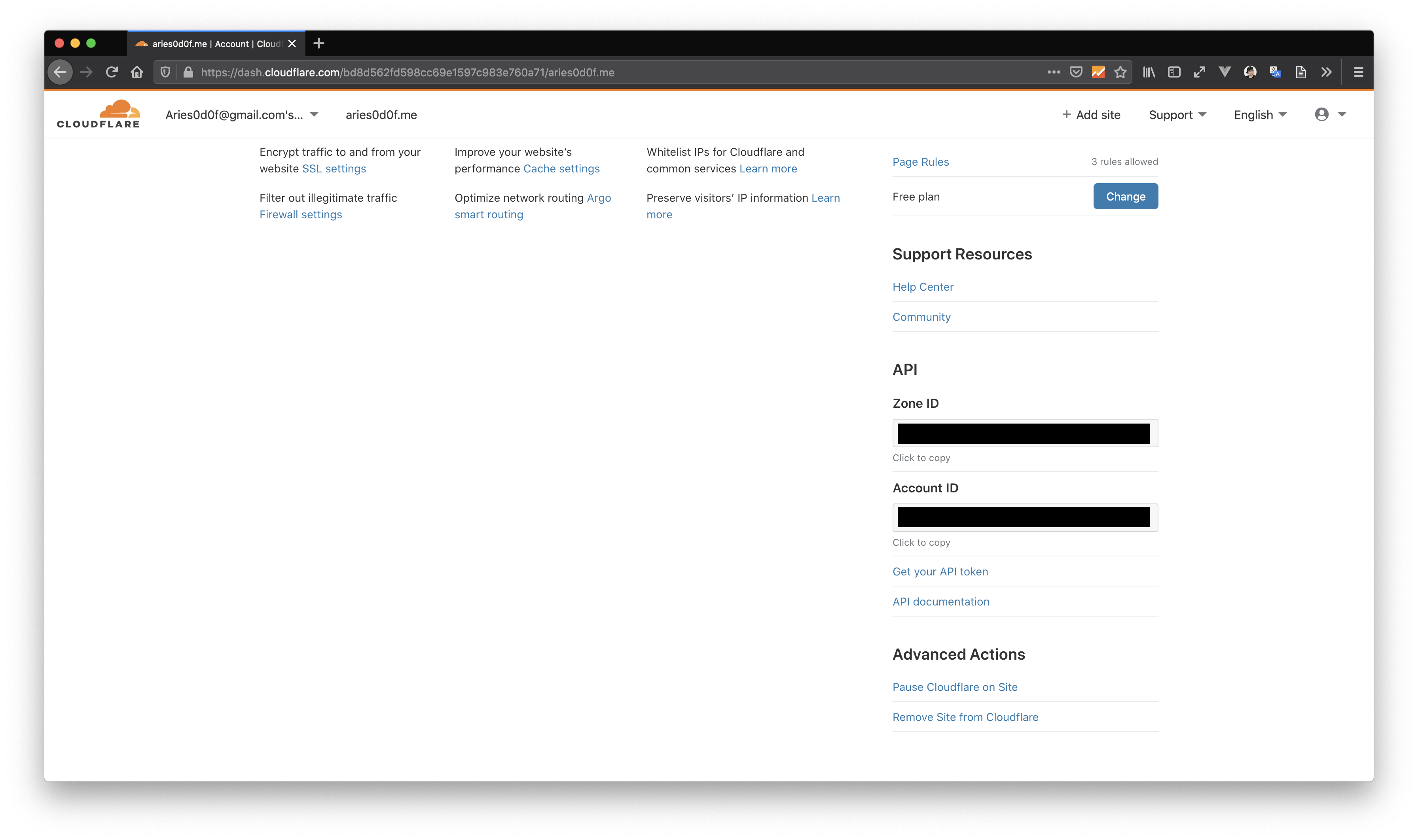Open Firefox hamburger application menu
The width and height of the screenshot is (1418, 840).
[x=1358, y=72]
